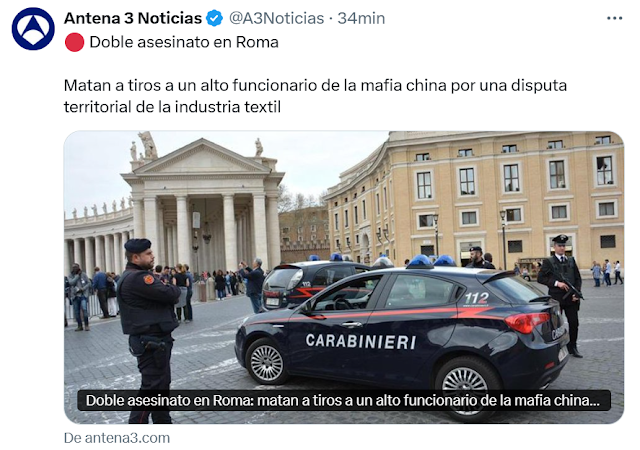This screenshot has height=450, width=640.
Task: Click the red circle emoji
Action: [74, 42]
